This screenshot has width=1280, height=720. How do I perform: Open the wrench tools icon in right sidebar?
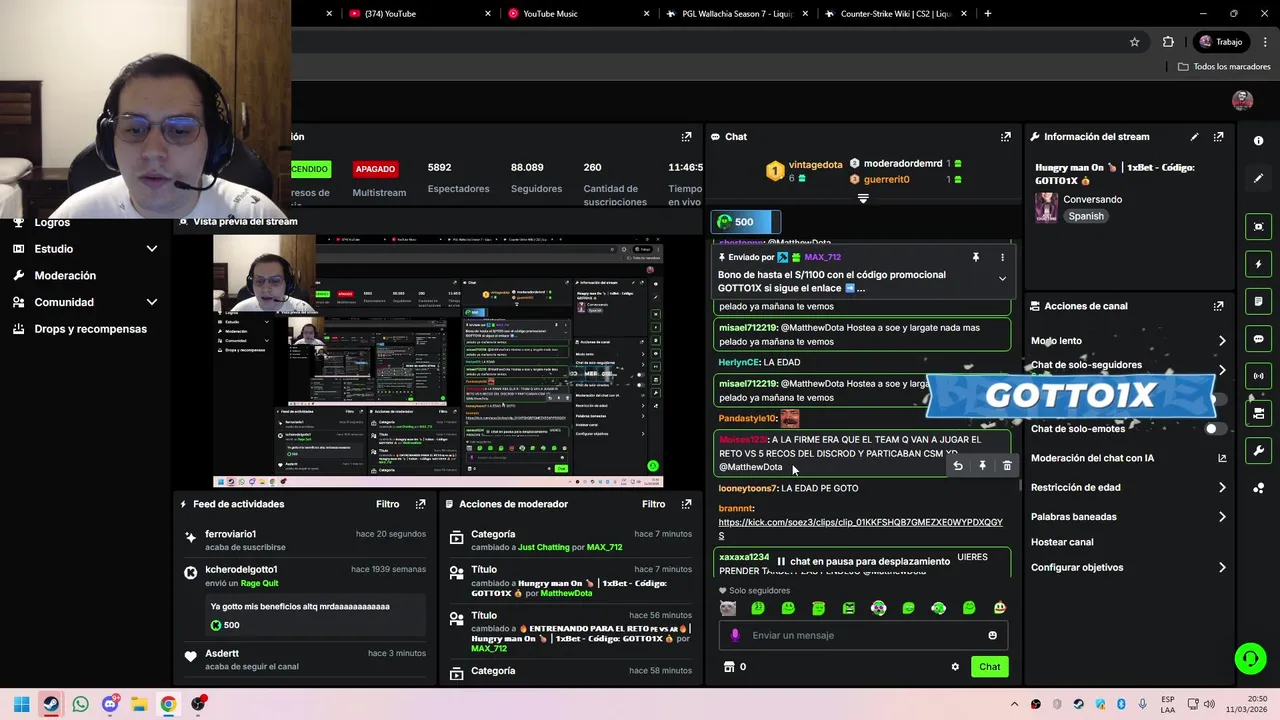point(1258,450)
